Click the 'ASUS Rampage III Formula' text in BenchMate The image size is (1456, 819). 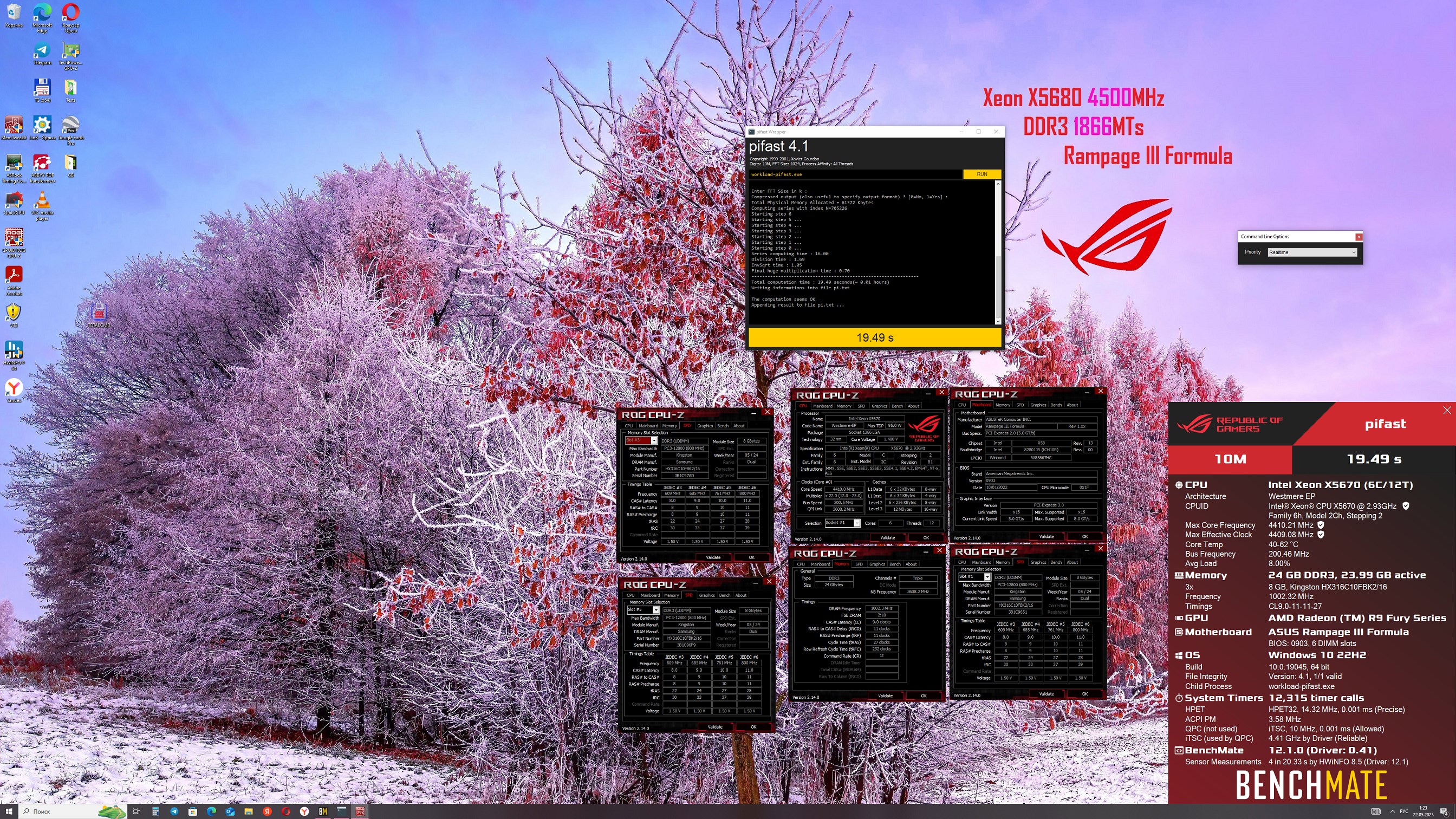pyautogui.click(x=1338, y=632)
